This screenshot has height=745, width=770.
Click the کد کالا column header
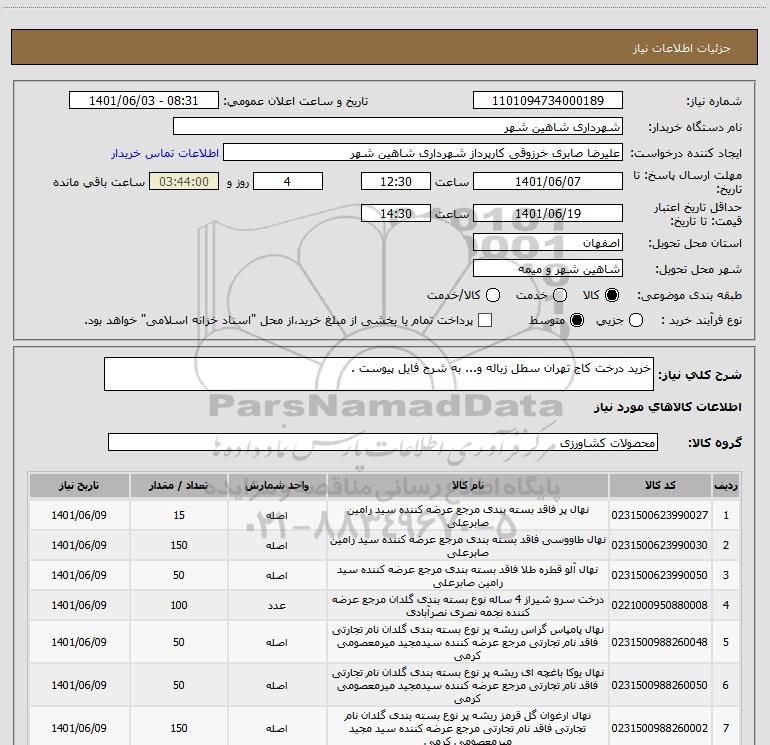tap(660, 485)
